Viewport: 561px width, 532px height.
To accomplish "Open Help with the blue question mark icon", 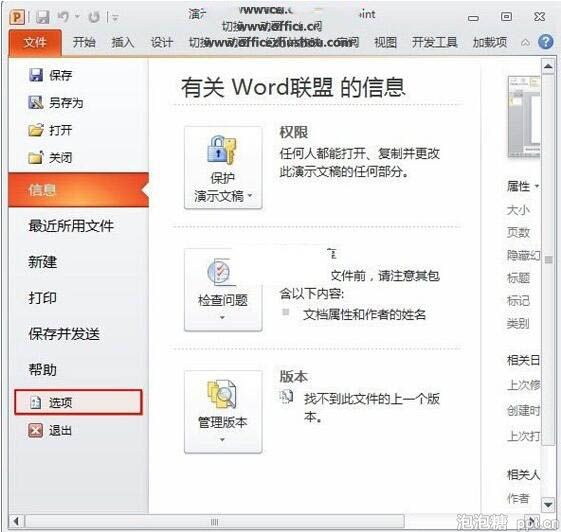I will (546, 42).
